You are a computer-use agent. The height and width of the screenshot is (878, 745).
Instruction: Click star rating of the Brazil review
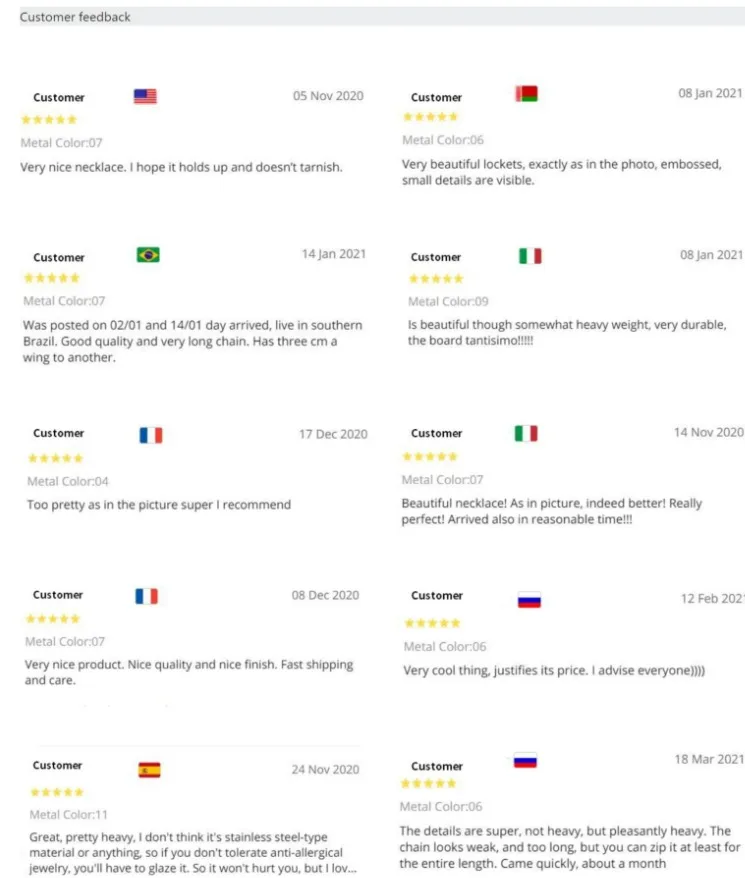[52, 278]
